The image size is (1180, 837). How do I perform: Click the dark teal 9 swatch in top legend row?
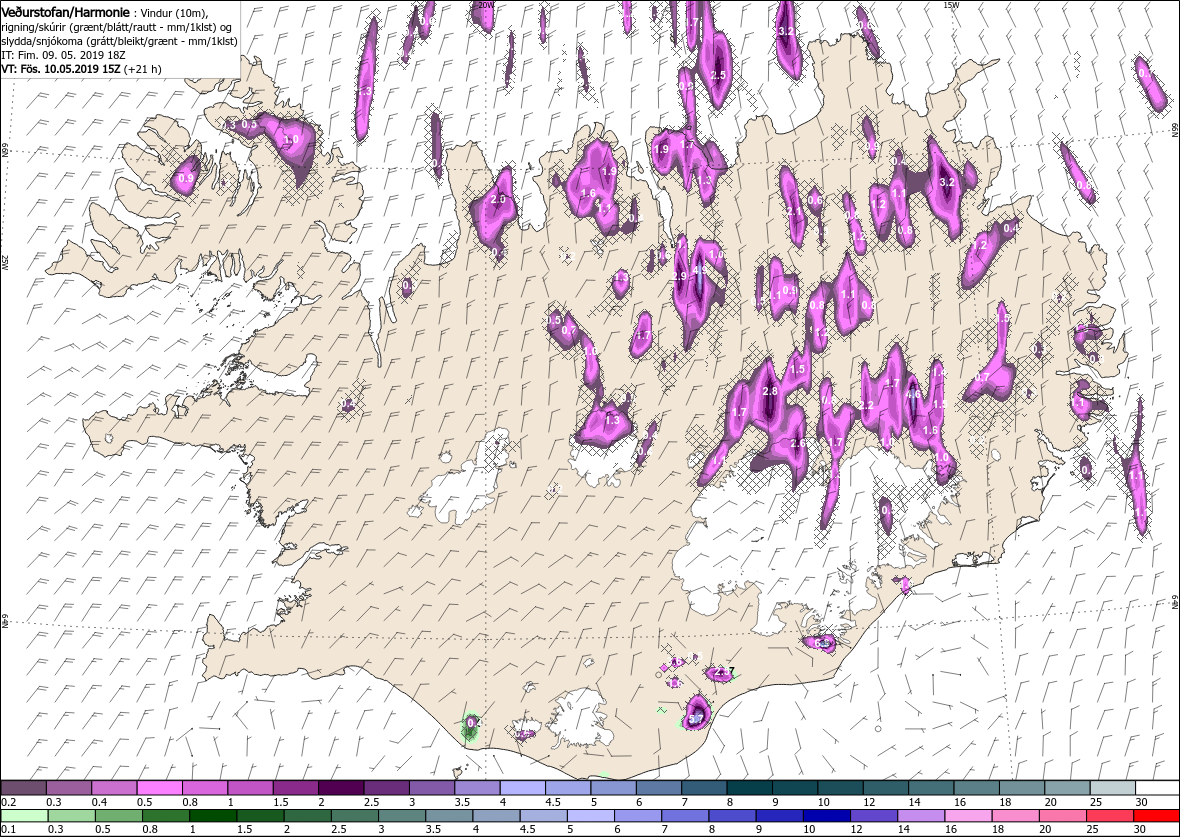[795, 787]
